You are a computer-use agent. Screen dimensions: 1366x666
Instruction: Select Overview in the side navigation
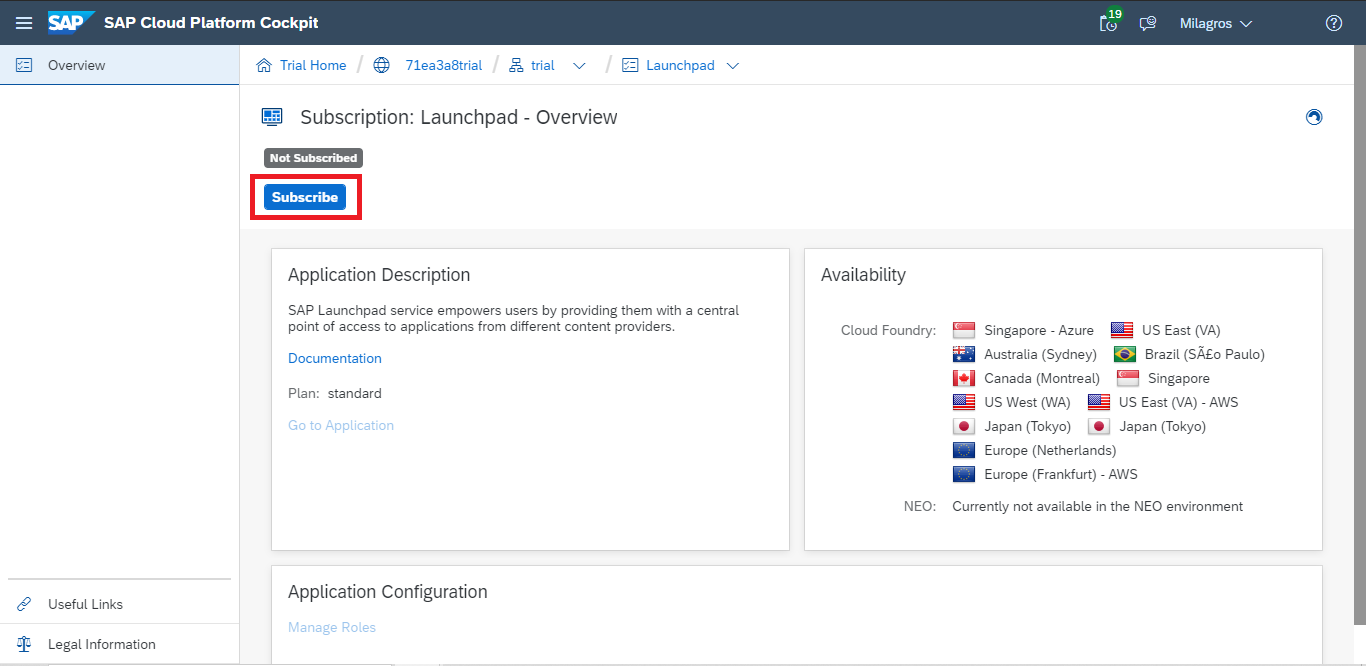tap(76, 65)
